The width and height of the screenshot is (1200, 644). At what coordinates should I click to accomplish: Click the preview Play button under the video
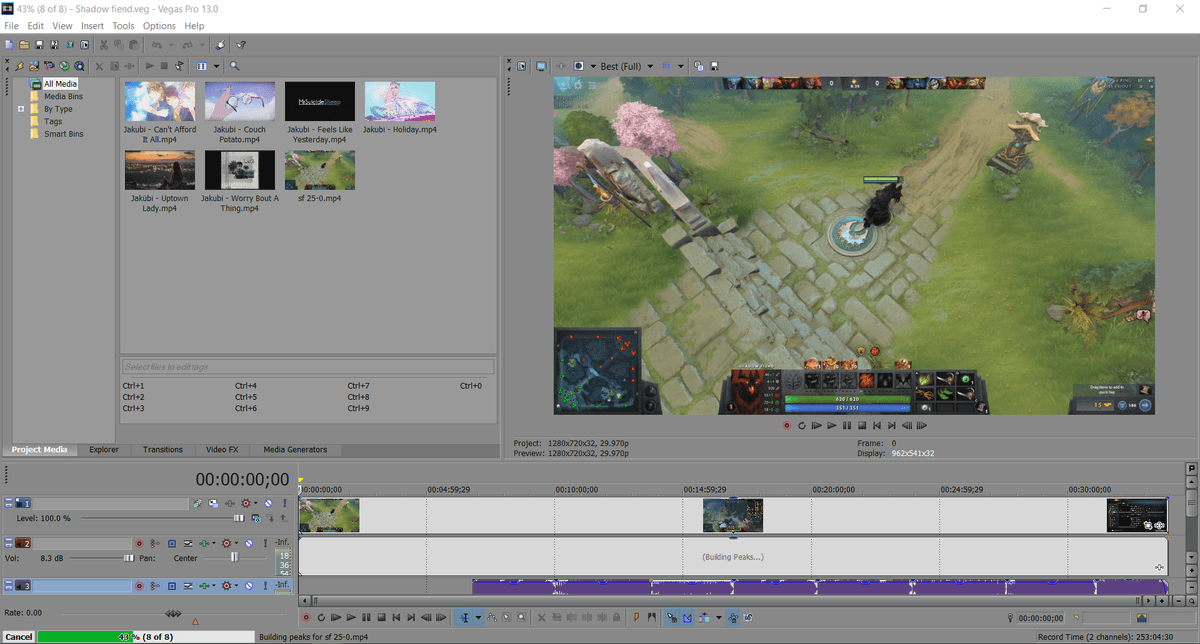coord(831,425)
